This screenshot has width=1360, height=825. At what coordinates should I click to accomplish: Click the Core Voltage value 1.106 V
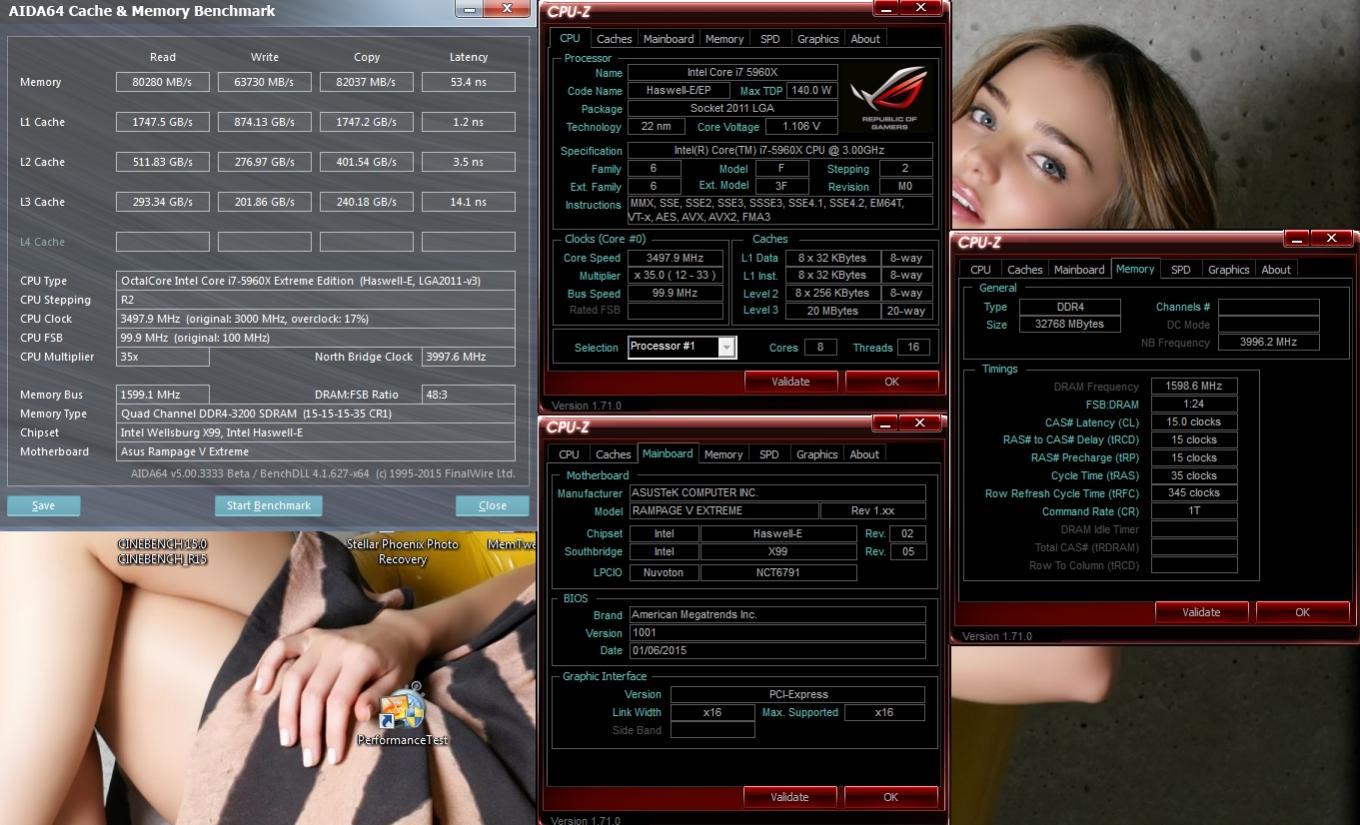802,127
